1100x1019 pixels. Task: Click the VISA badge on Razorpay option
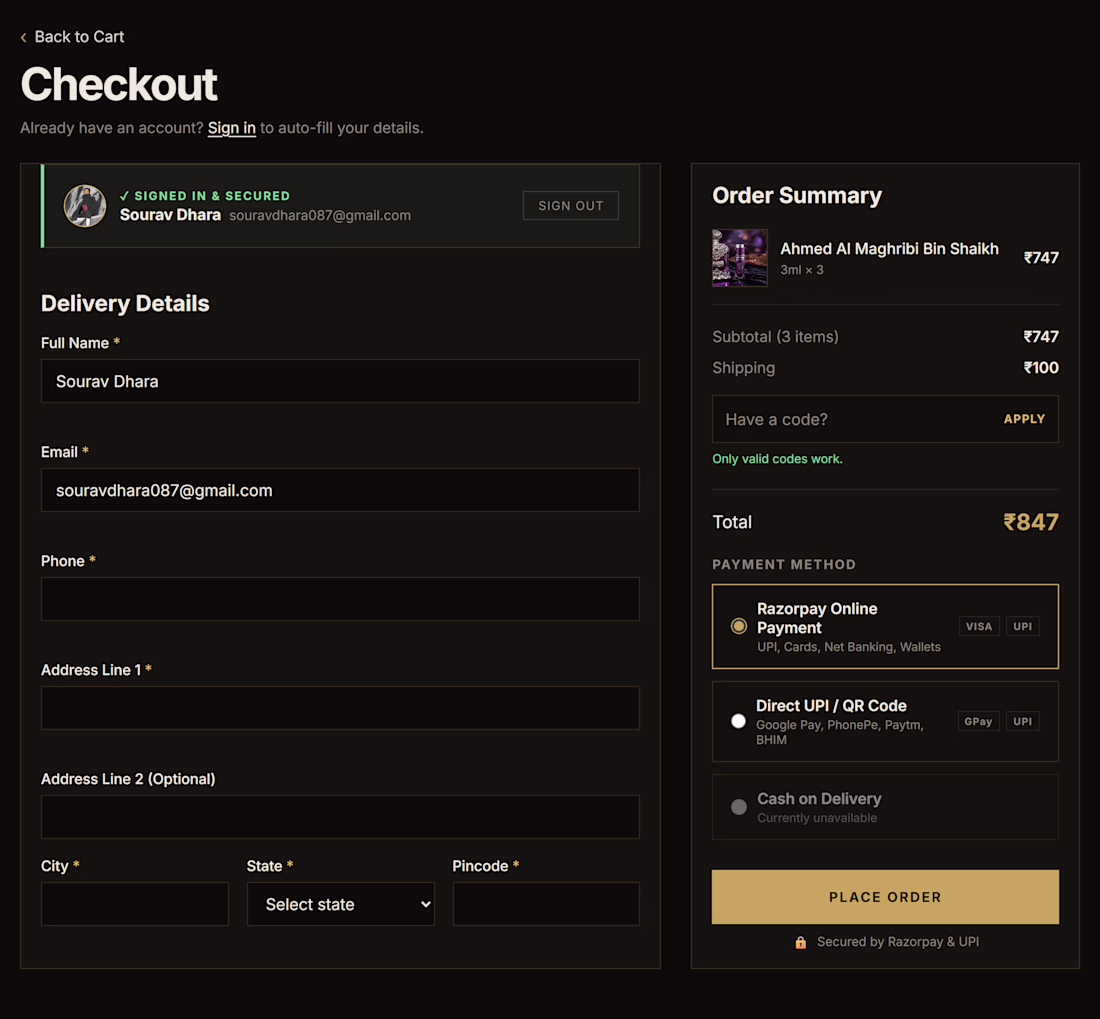(x=979, y=626)
